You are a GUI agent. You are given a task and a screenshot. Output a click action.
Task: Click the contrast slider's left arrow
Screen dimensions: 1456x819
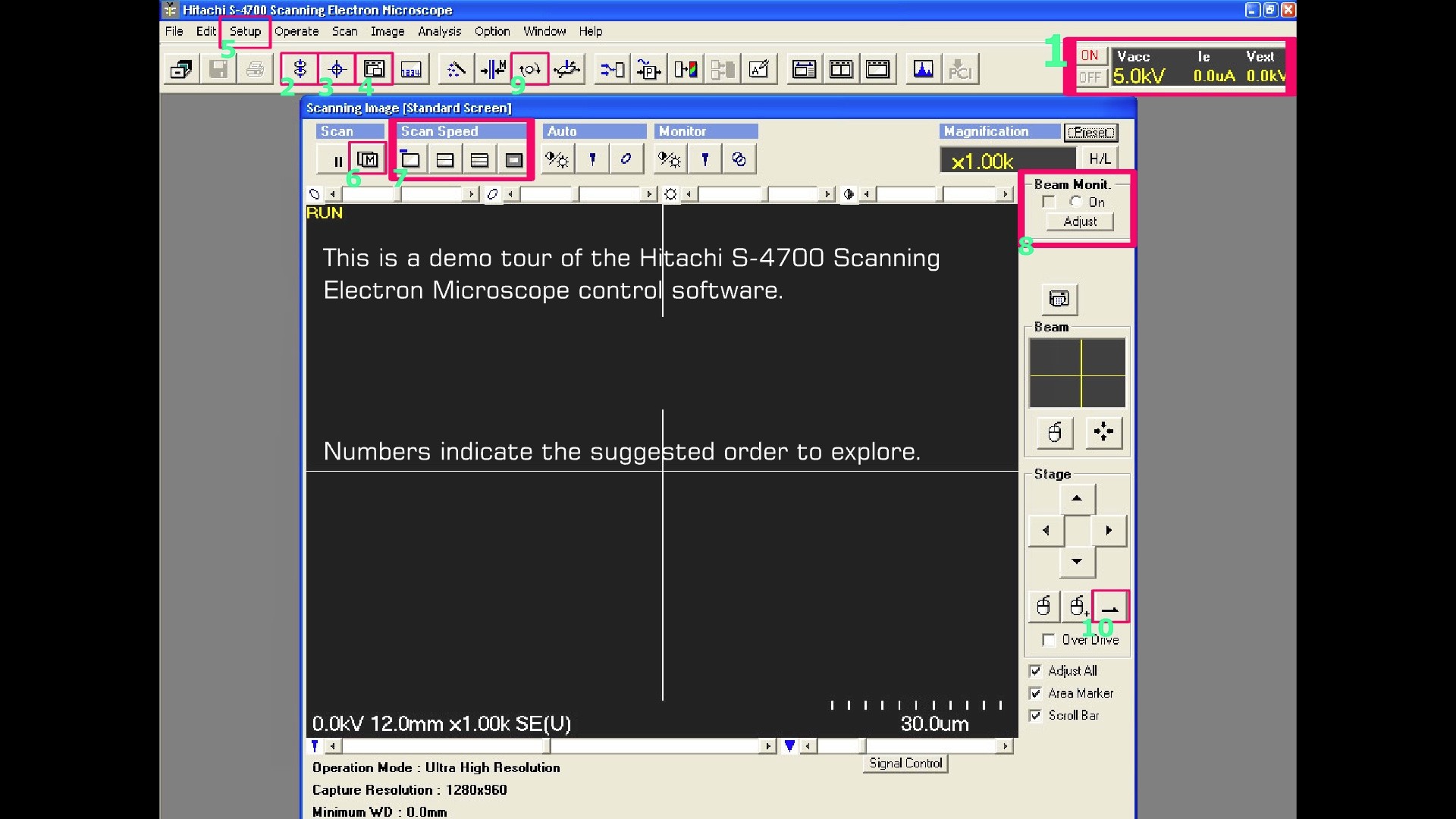click(x=866, y=194)
